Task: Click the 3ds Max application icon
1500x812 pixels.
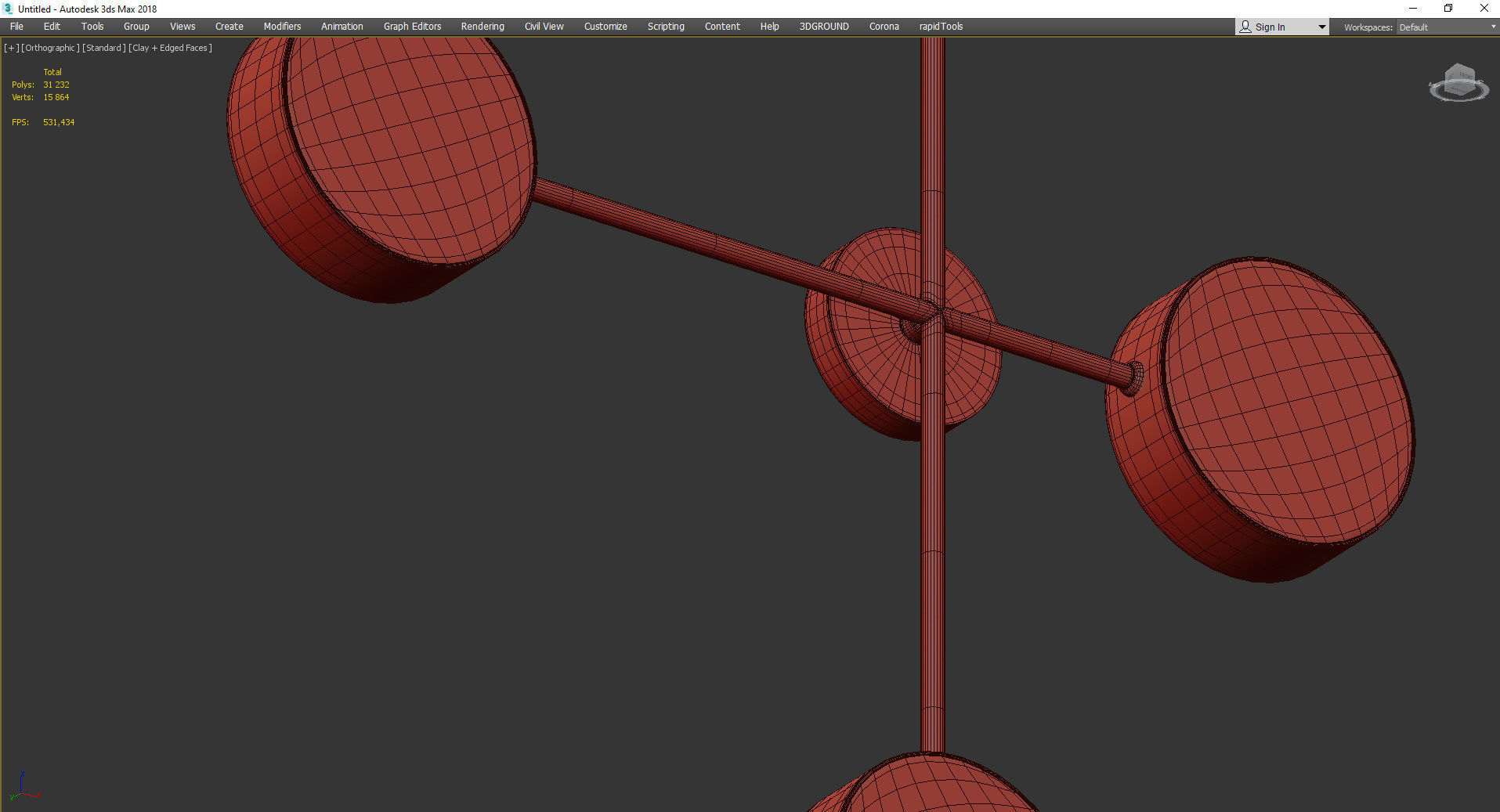Action: [8, 9]
